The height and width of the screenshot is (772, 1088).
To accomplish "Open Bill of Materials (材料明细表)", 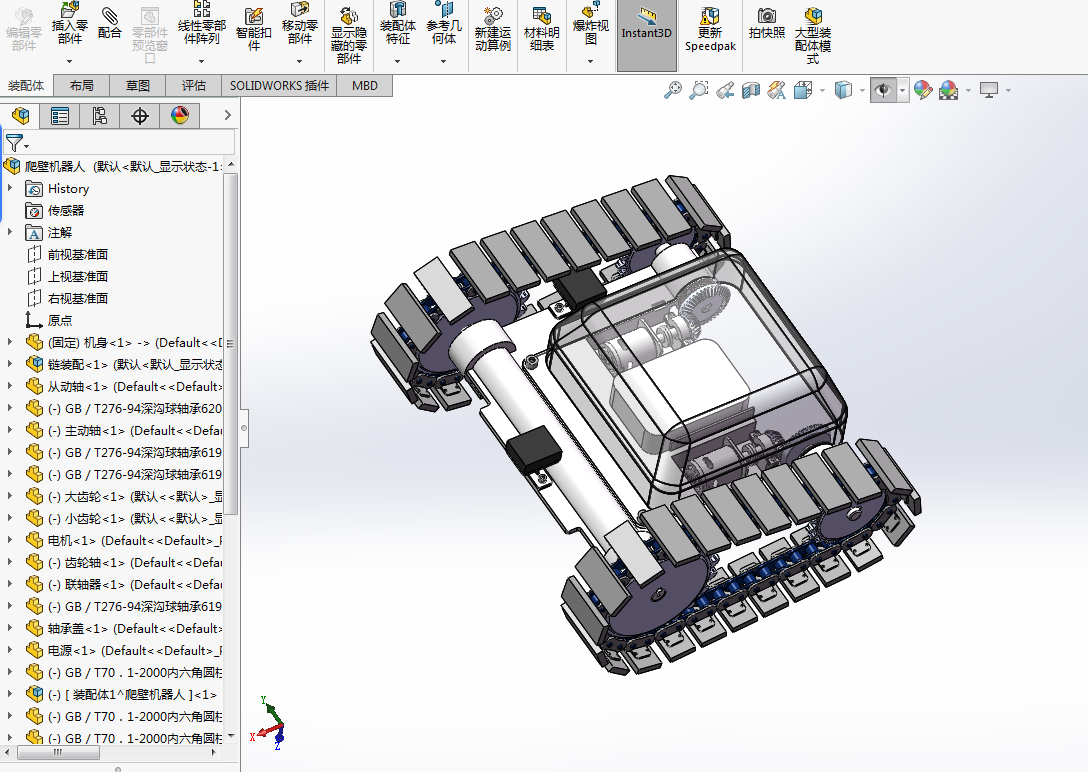I will click(x=541, y=29).
